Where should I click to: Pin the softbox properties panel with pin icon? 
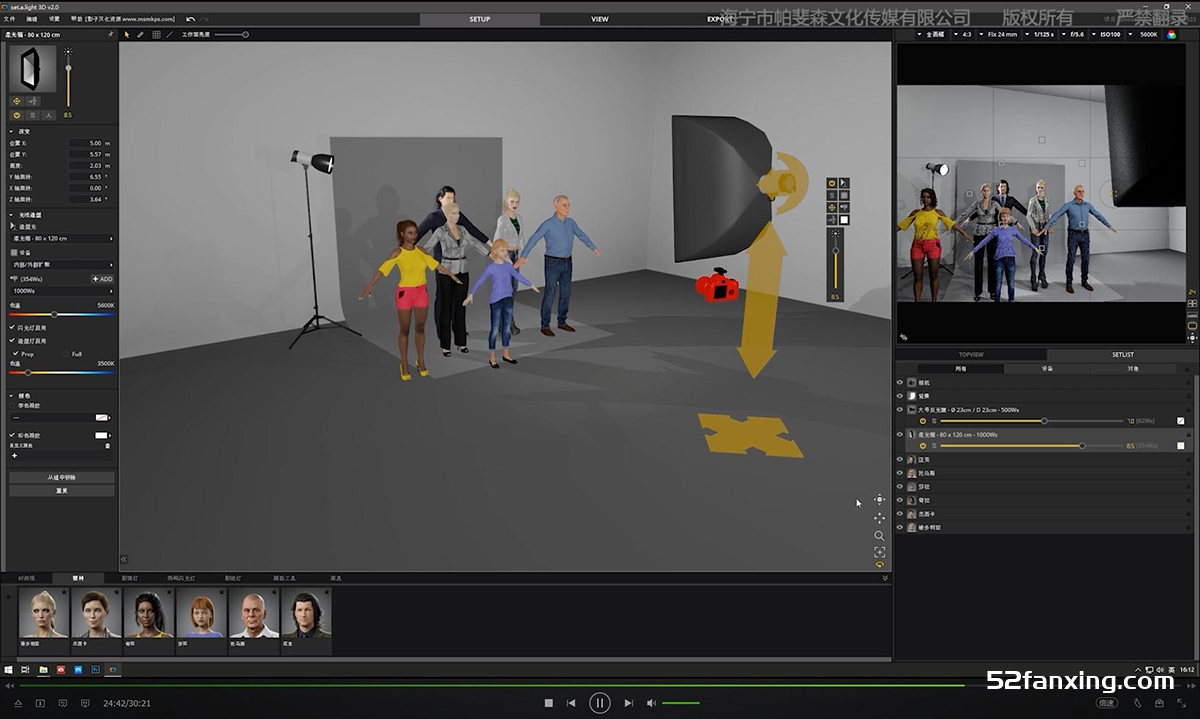tap(110, 34)
